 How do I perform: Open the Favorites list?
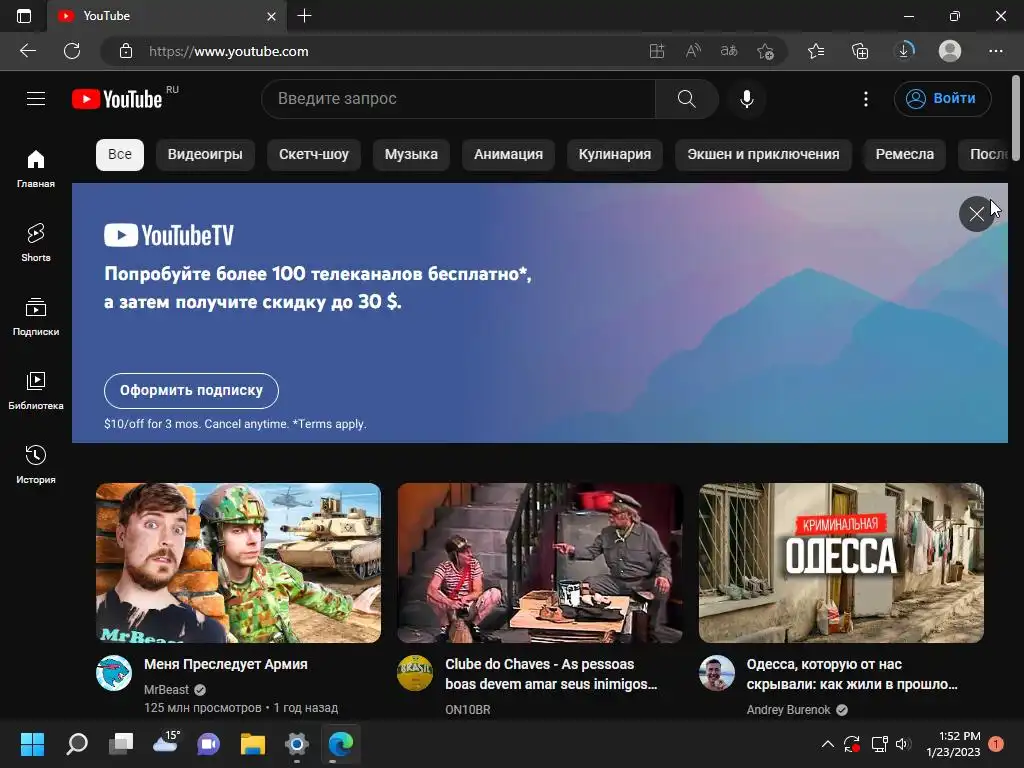(816, 51)
